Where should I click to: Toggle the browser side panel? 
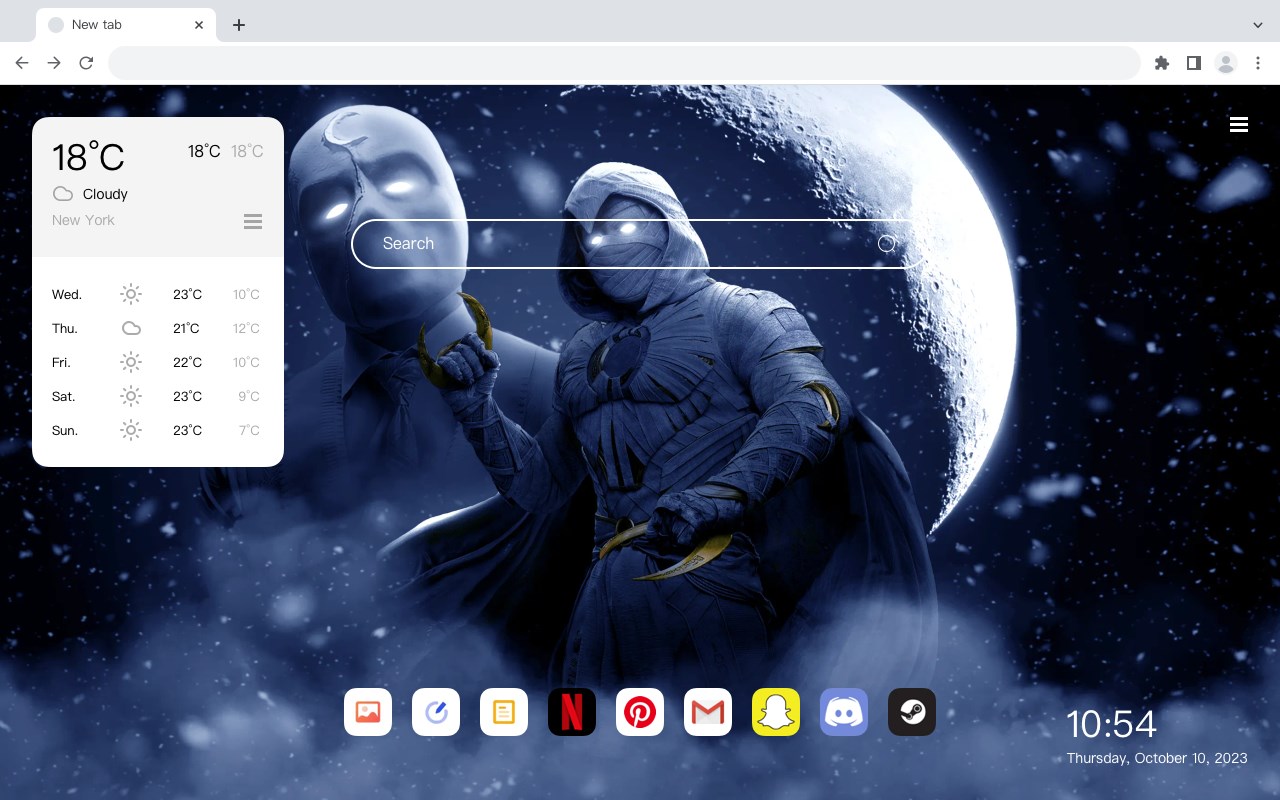click(1193, 63)
